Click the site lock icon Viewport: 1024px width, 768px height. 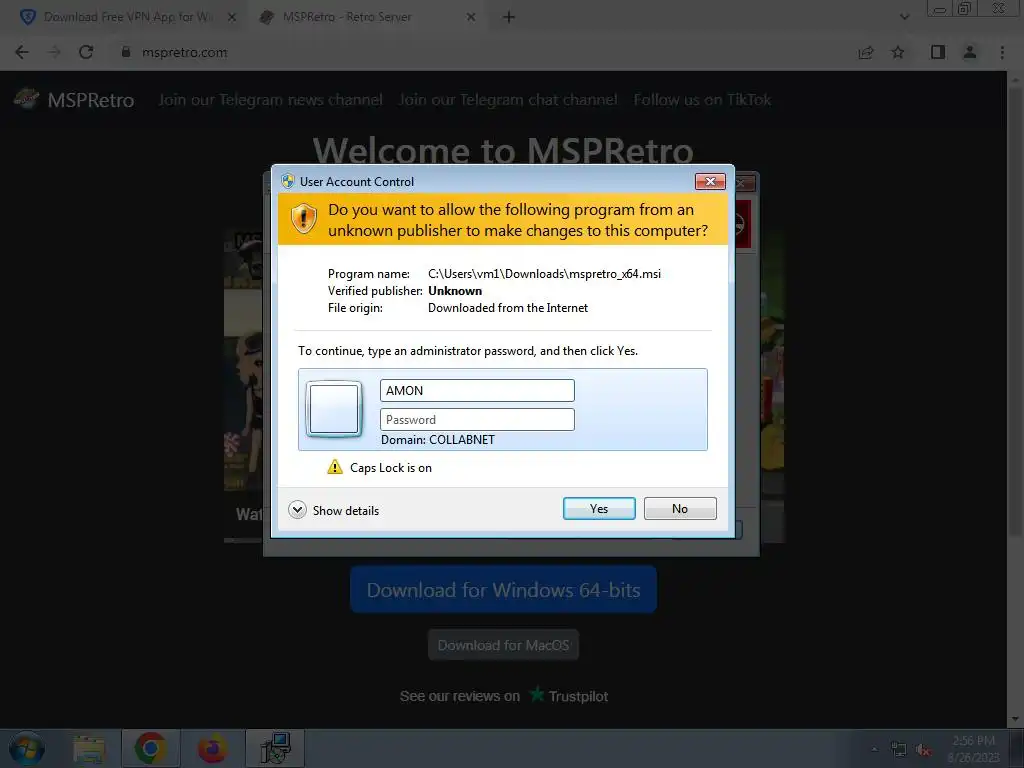[126, 52]
